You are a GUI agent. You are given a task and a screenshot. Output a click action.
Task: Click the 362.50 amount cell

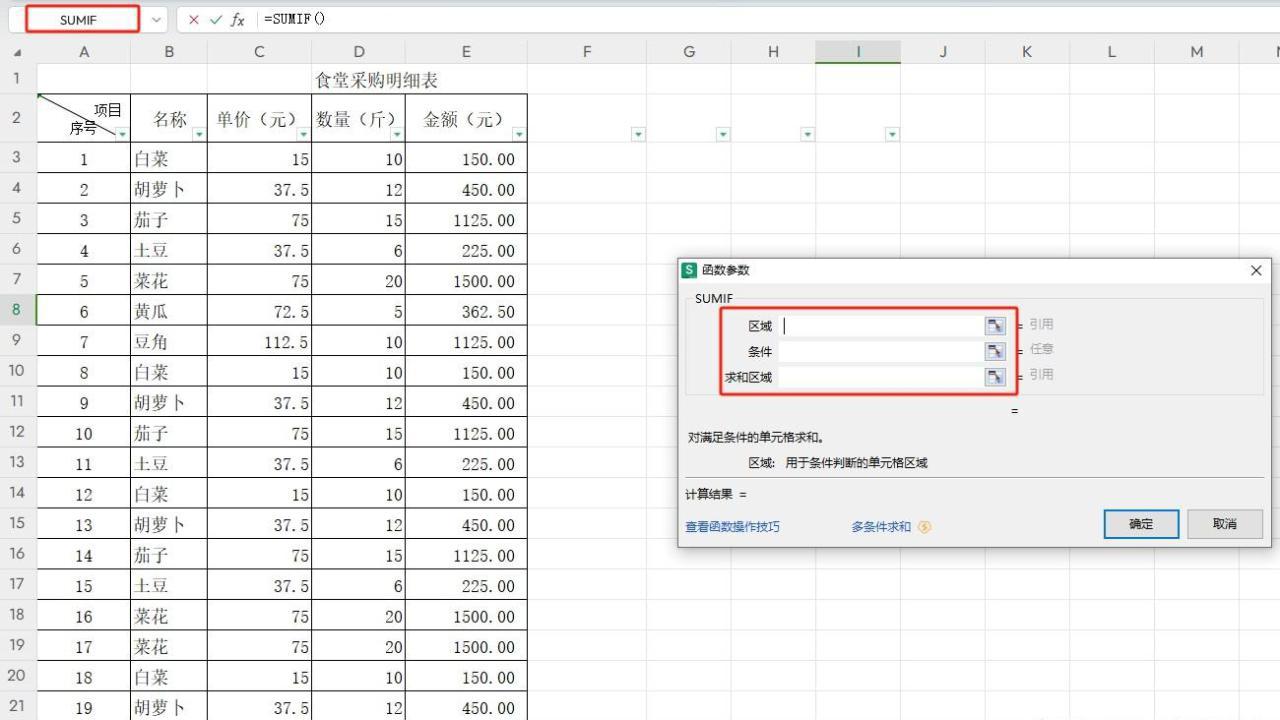[x=466, y=312]
